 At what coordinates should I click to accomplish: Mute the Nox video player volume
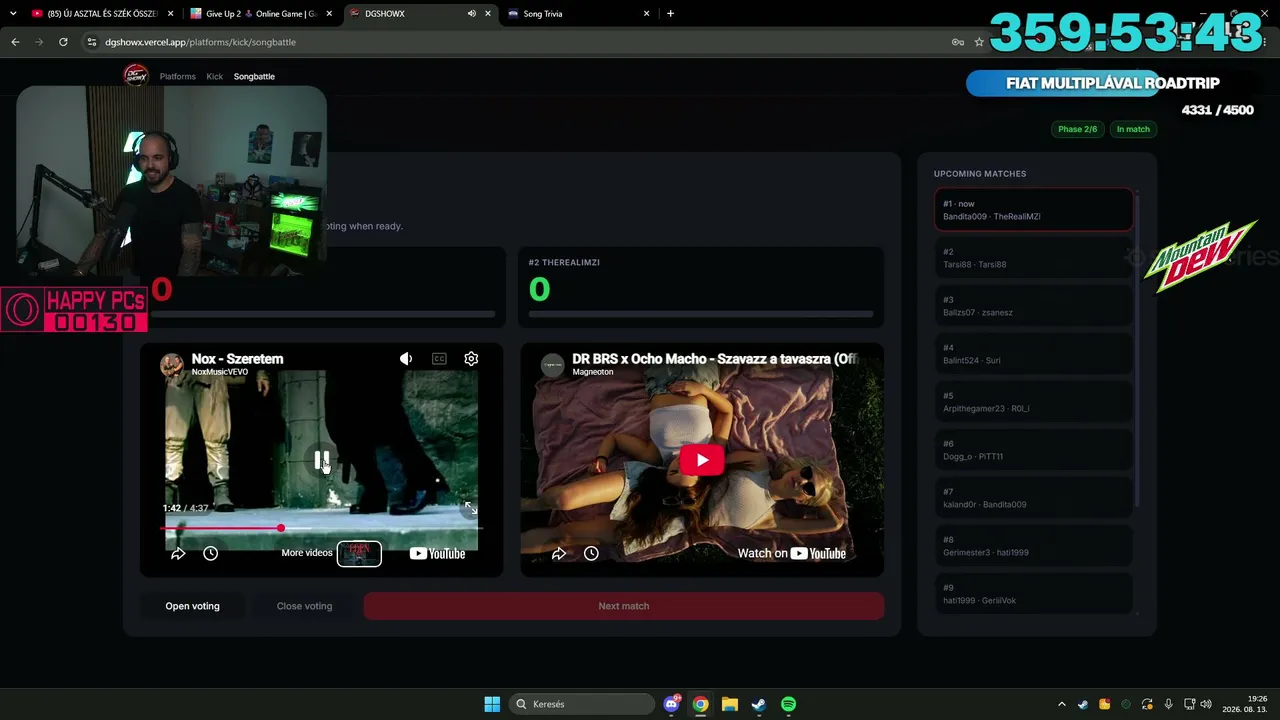click(406, 359)
